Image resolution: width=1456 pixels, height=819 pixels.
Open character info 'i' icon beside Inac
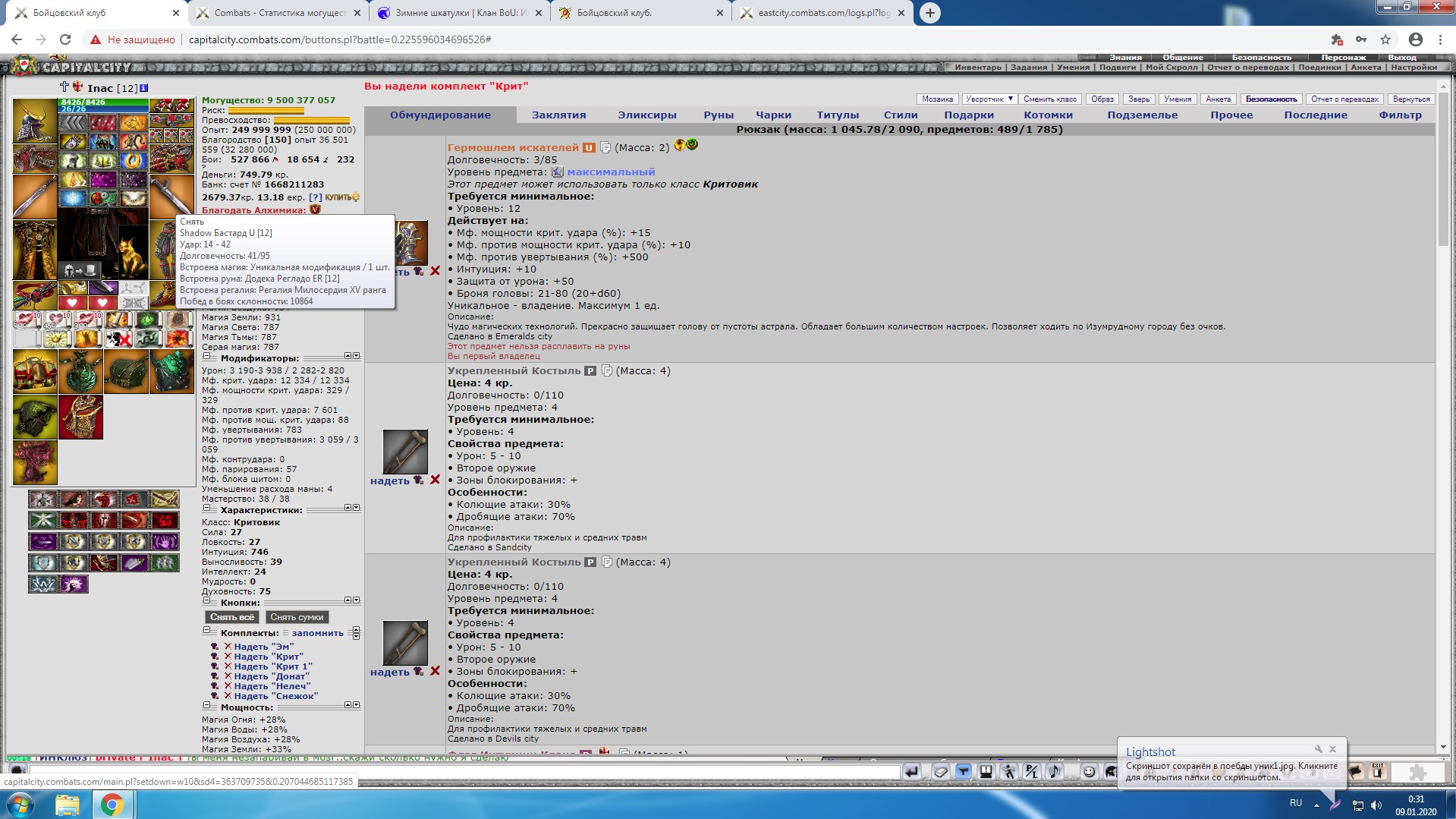[144, 88]
